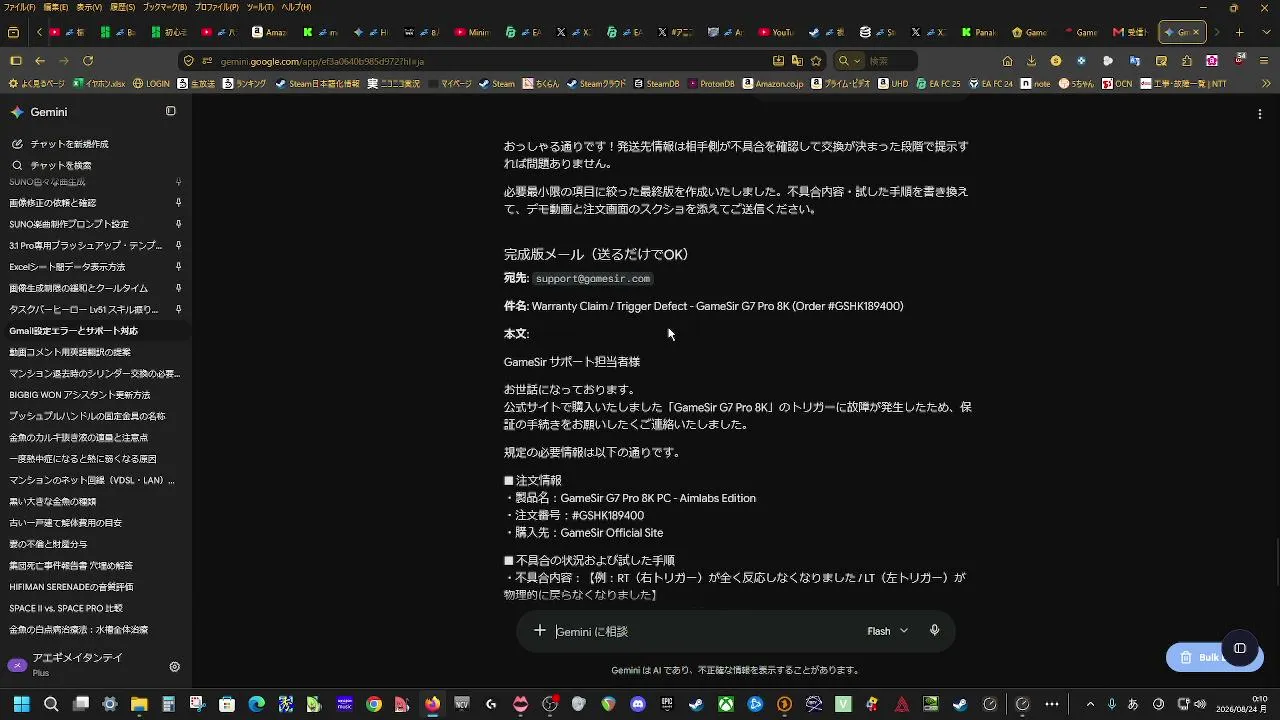Unpin タスクバーヒーロー Lv51 chat
The width and height of the screenshot is (1280, 720).
click(x=178, y=310)
